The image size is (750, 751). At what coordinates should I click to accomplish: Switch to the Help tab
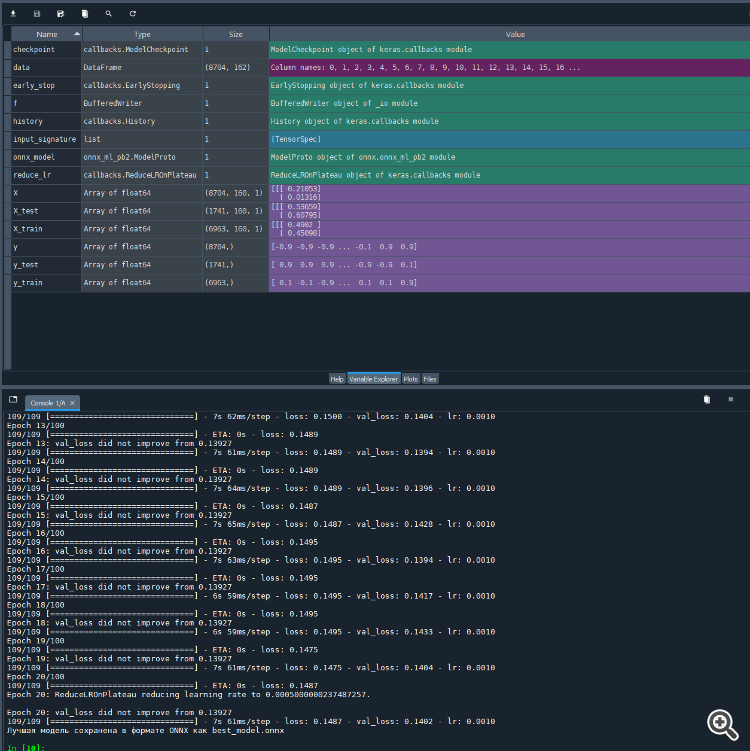[337, 379]
